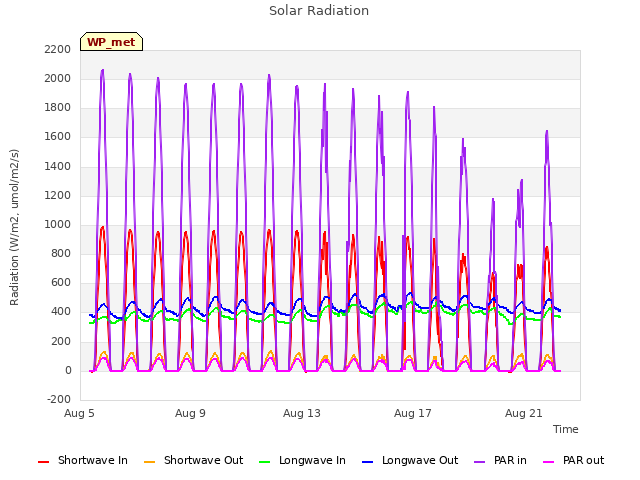
Task: Click the 2000 y-axis tick label
Action: 58,78
